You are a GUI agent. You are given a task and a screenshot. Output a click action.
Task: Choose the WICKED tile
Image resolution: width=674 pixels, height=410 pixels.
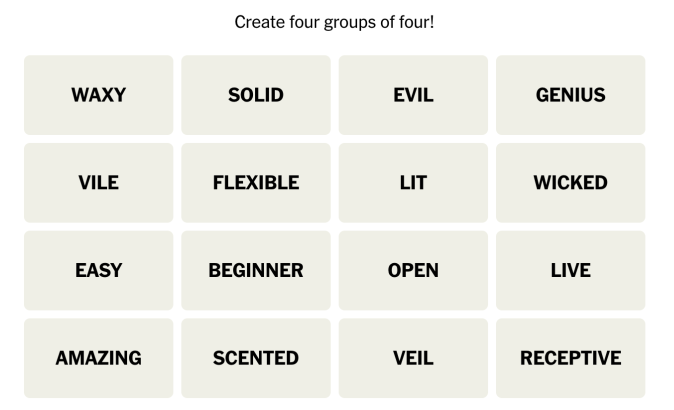[x=570, y=183]
